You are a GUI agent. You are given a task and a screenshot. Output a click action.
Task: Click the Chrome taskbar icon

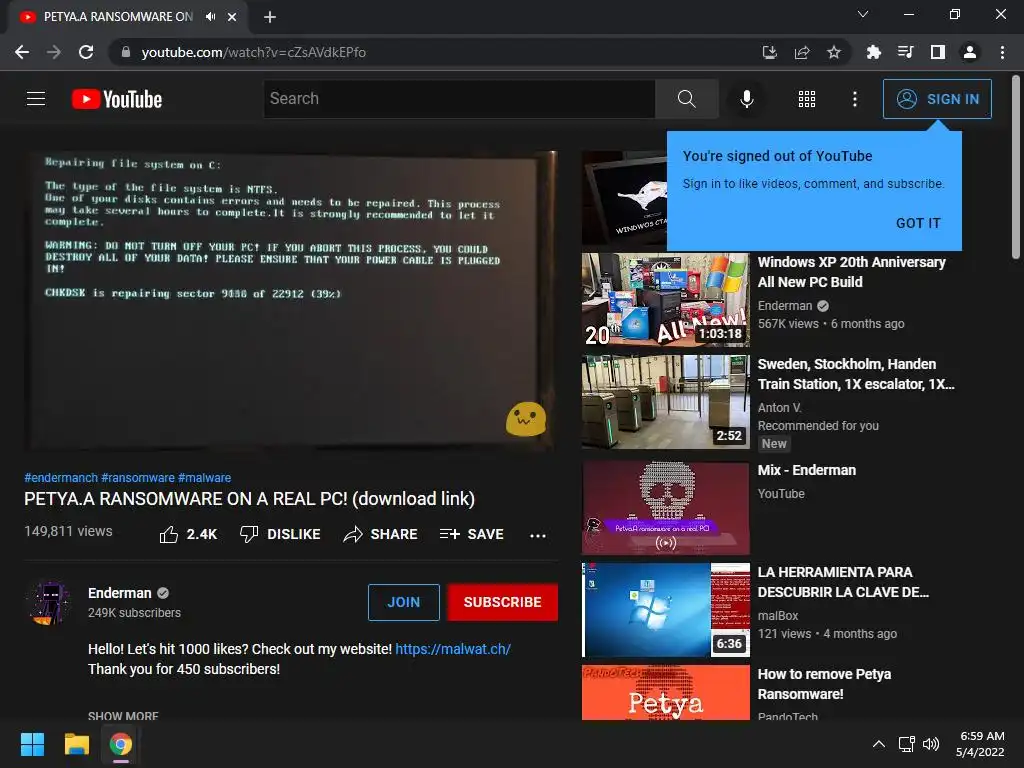[120, 744]
